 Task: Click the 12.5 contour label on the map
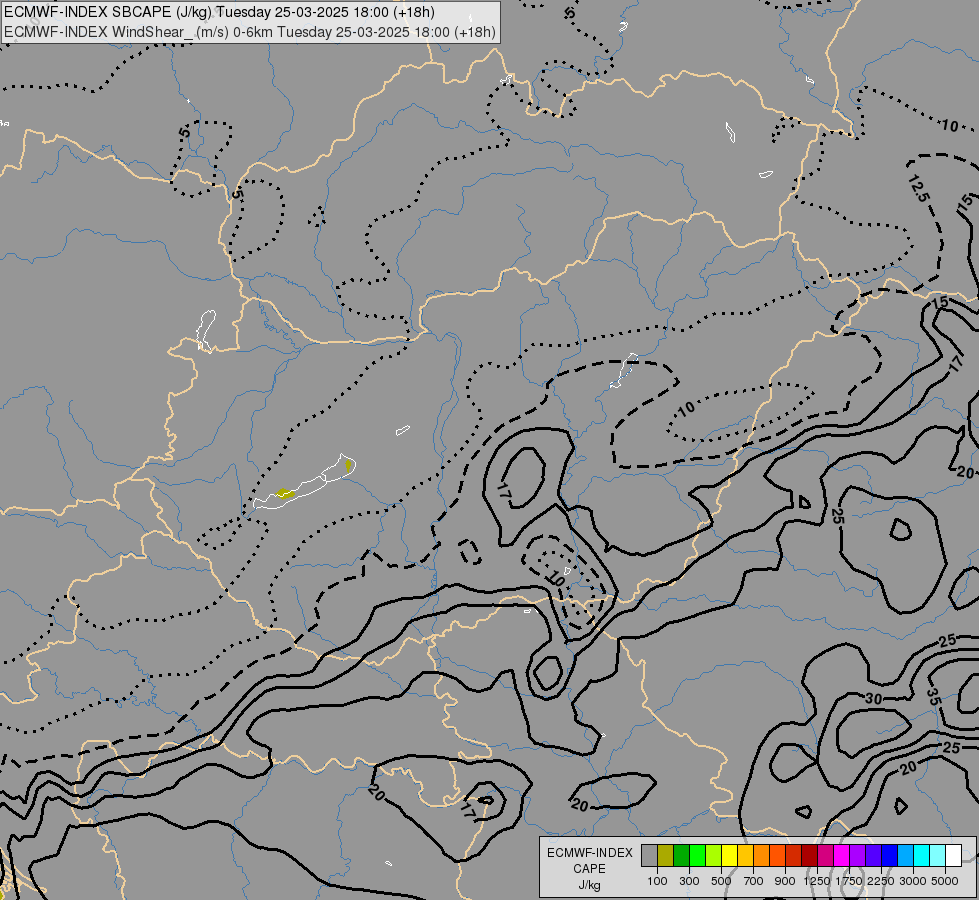[x=918, y=189]
